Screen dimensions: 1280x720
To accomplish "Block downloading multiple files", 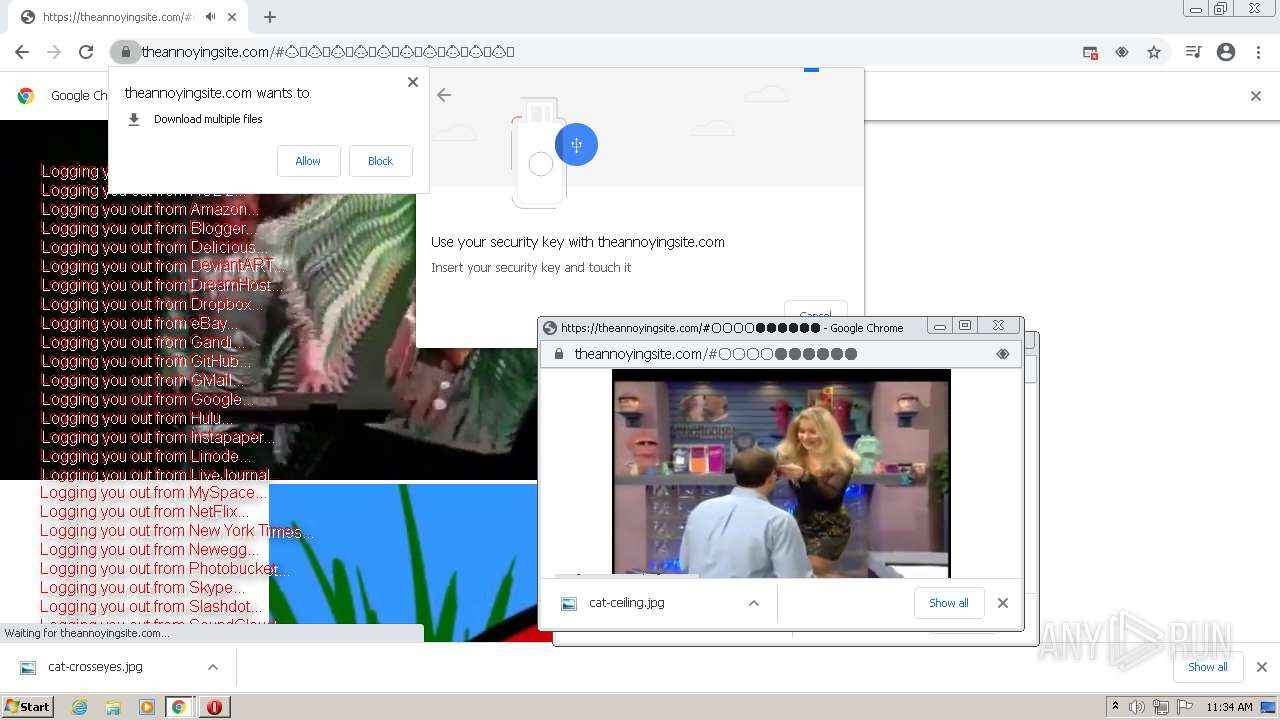I will pyautogui.click(x=380, y=161).
